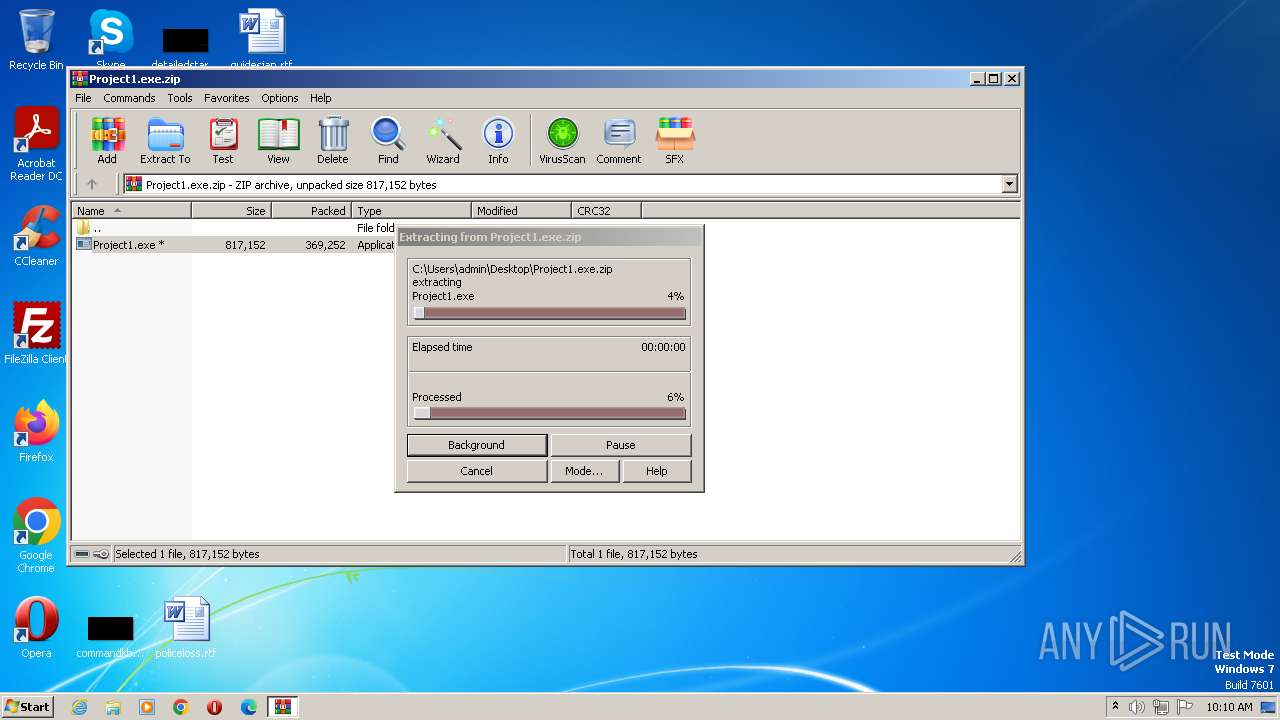Click the Comment toolbar icon

(619, 141)
